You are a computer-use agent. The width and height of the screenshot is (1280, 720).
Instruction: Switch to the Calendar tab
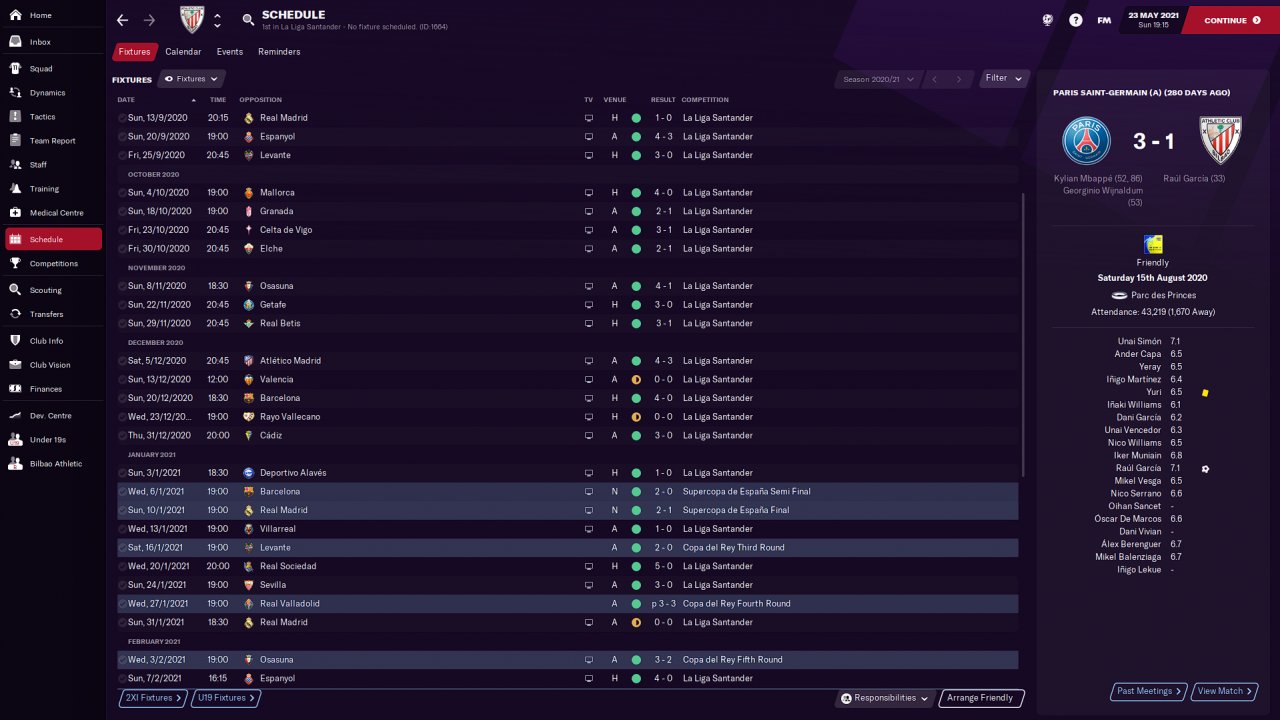pos(183,52)
